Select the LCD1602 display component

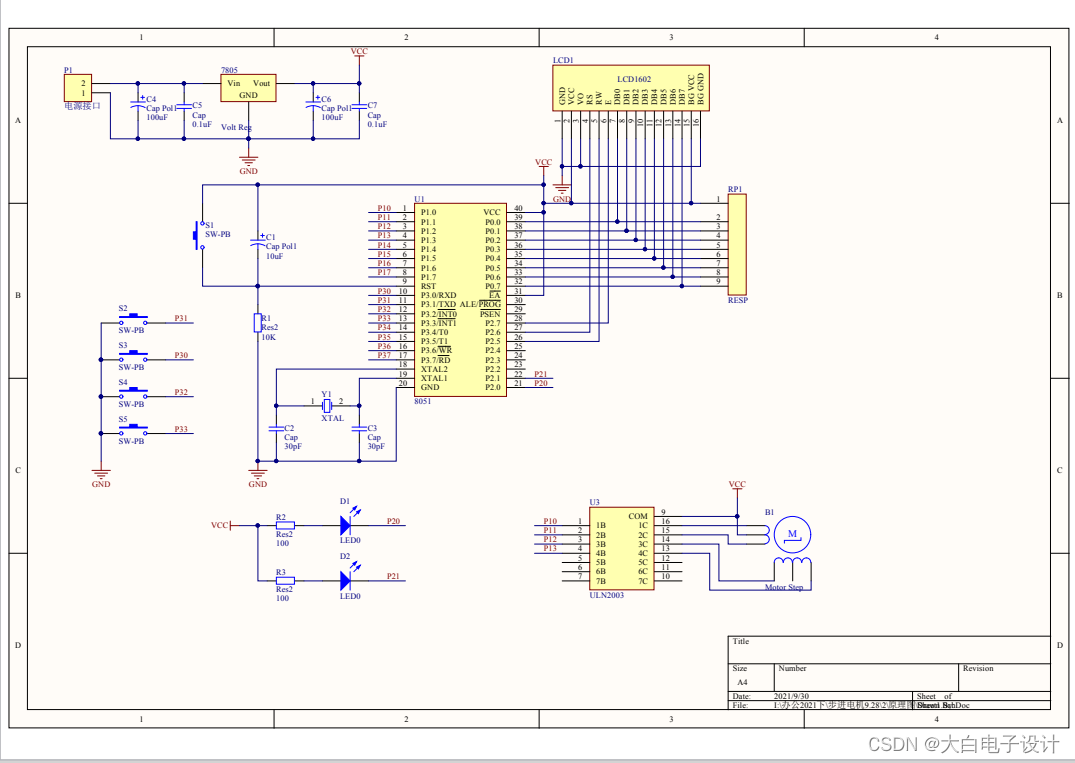[631, 88]
